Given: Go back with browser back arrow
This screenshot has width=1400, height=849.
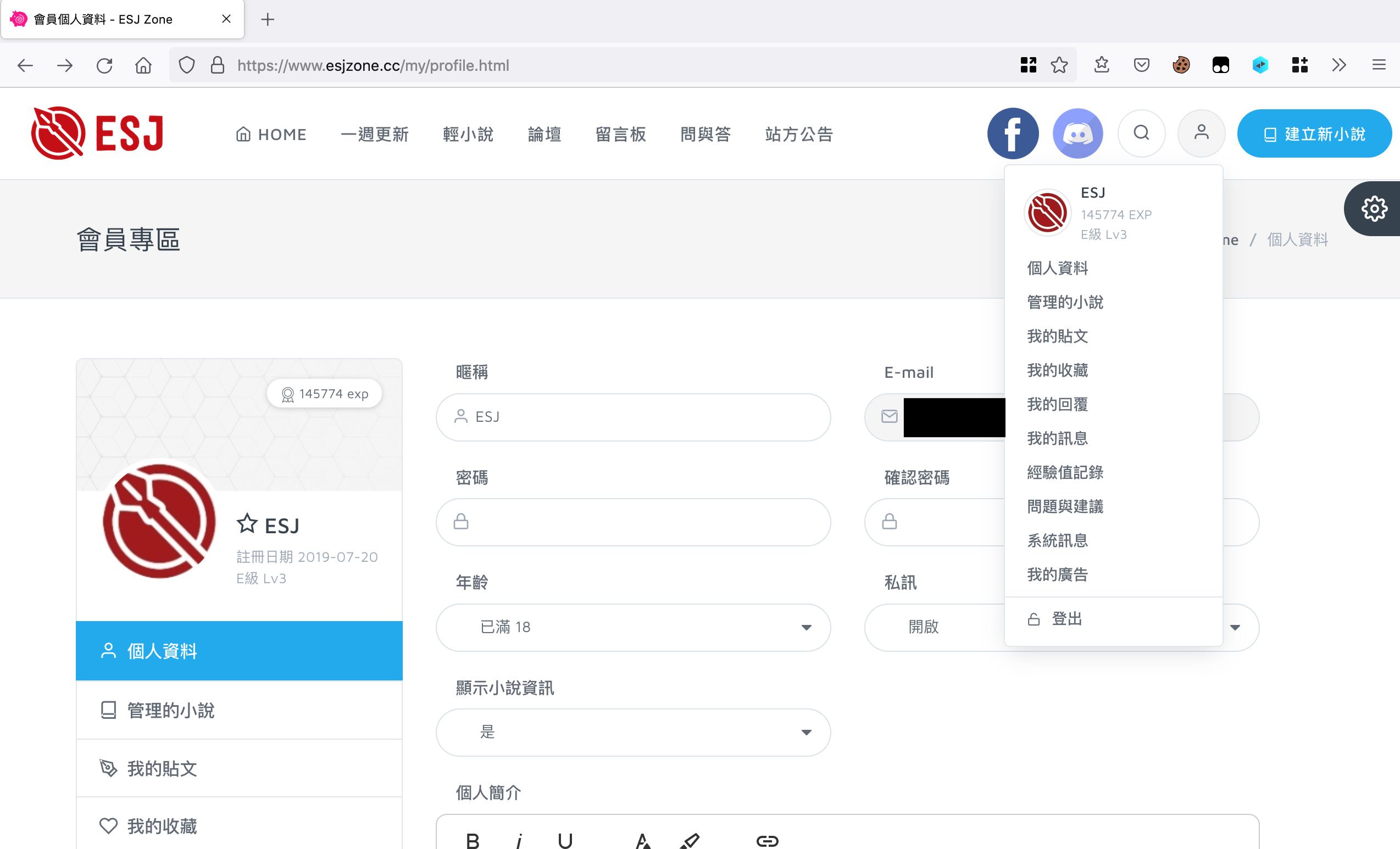Looking at the screenshot, I should point(25,65).
